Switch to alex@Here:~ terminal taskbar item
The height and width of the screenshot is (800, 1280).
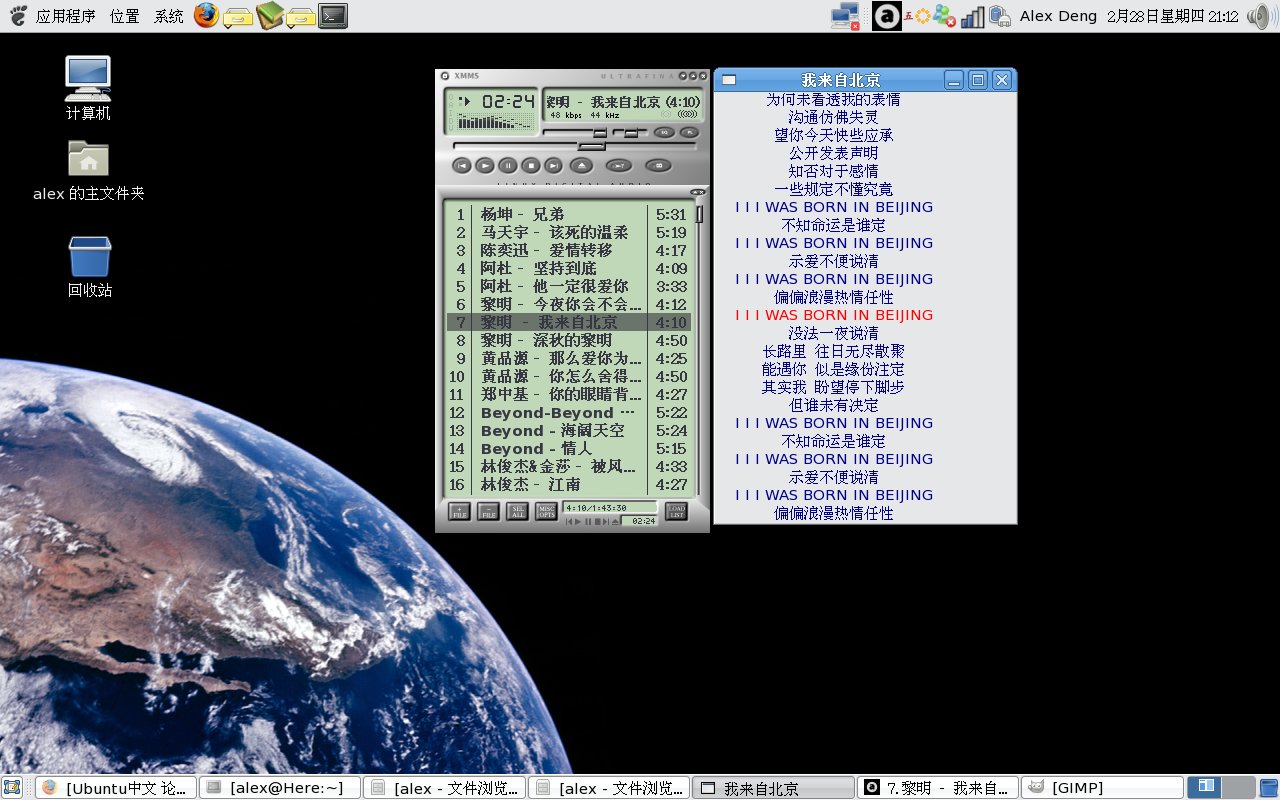click(279, 787)
